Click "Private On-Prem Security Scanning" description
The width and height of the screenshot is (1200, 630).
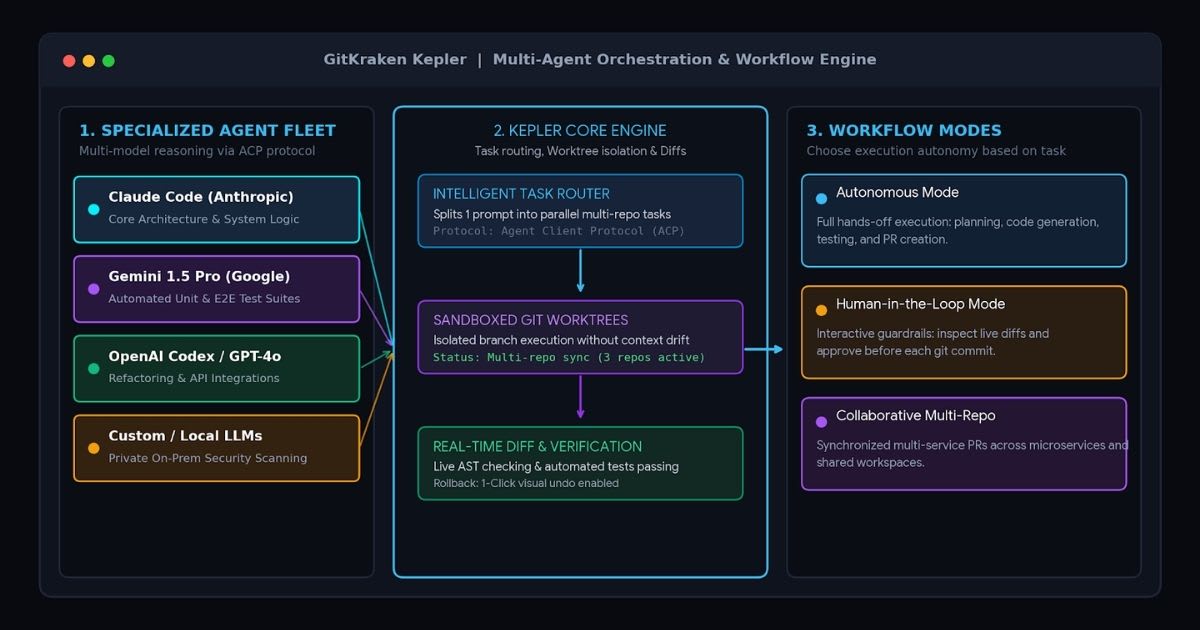(208, 458)
